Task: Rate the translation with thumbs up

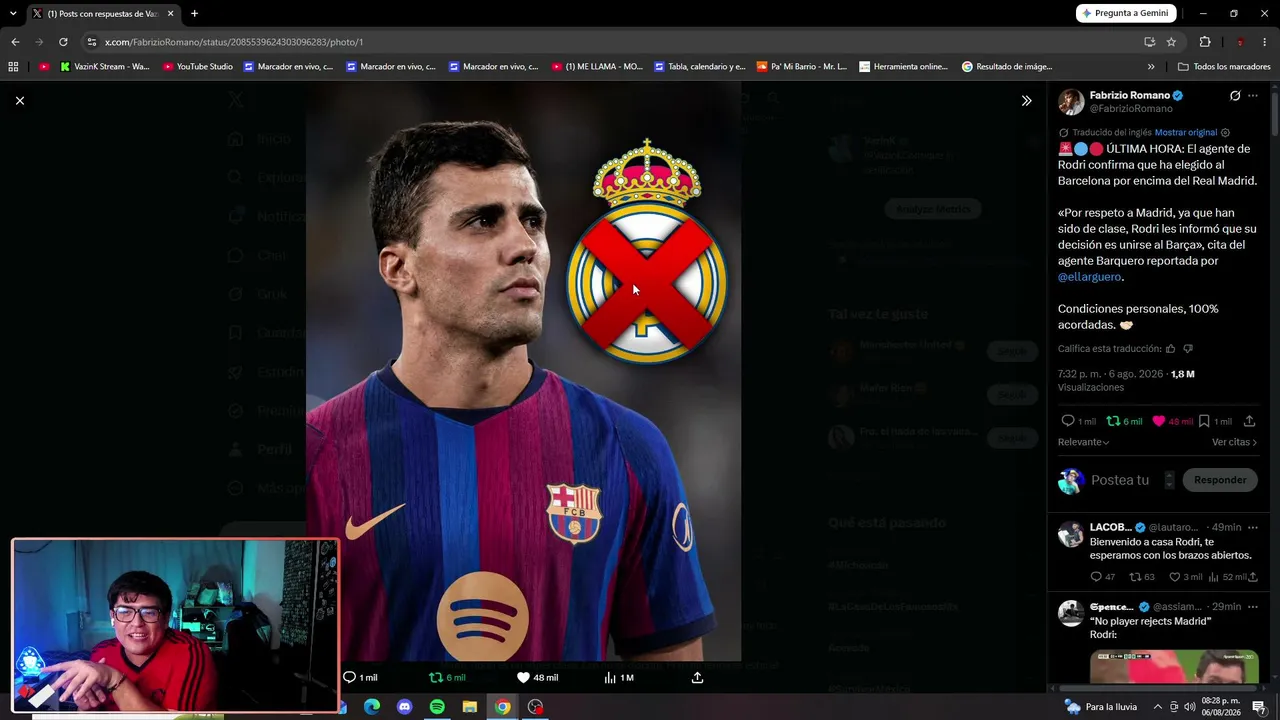Action: pyautogui.click(x=1170, y=348)
